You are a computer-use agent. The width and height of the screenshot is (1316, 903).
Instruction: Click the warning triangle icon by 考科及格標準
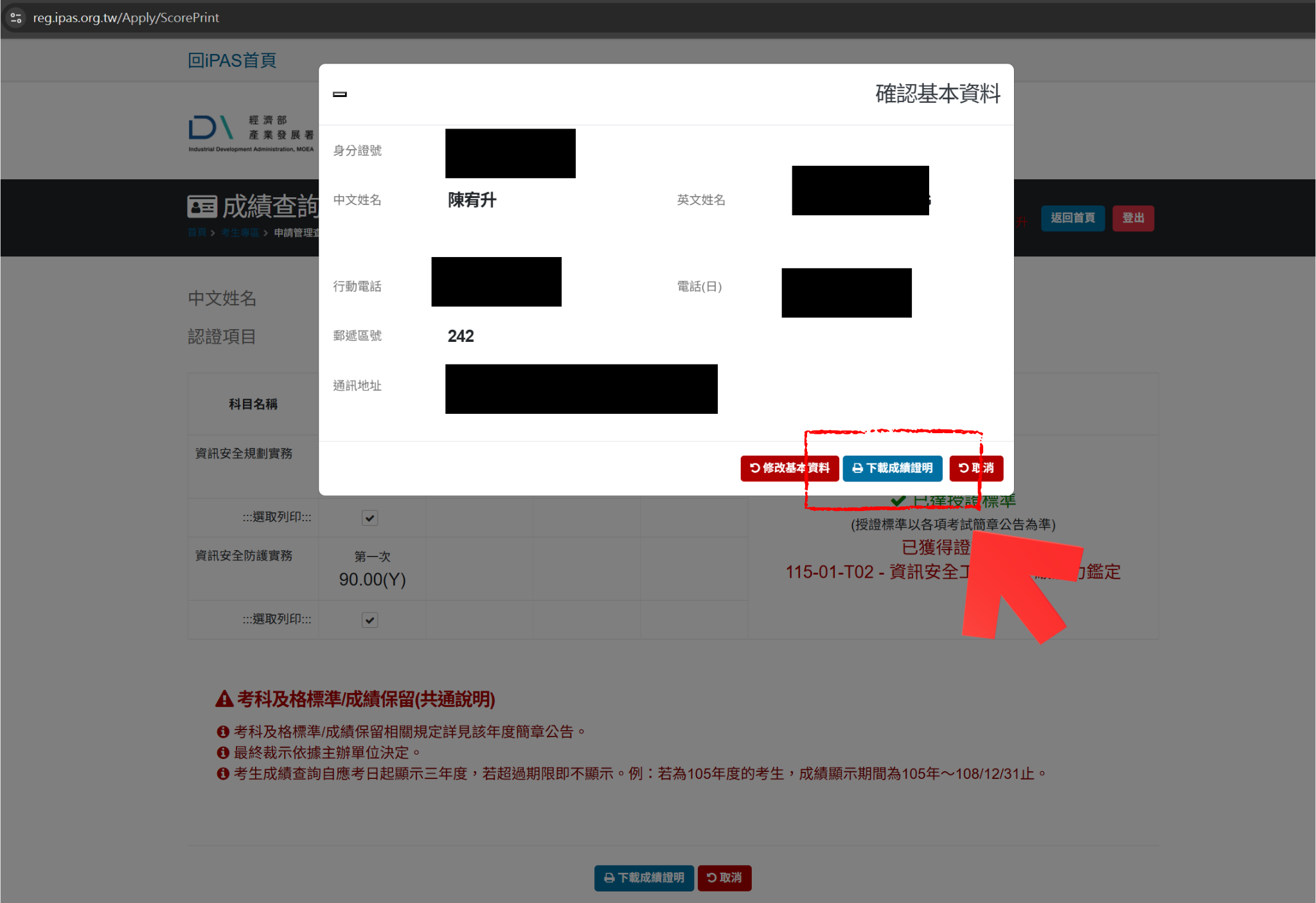(224, 699)
